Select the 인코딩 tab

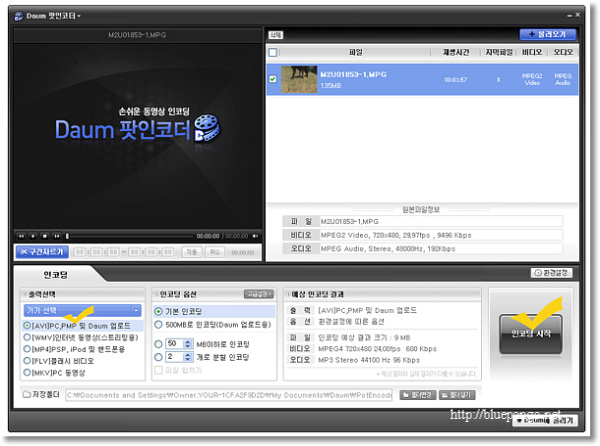coord(55,275)
